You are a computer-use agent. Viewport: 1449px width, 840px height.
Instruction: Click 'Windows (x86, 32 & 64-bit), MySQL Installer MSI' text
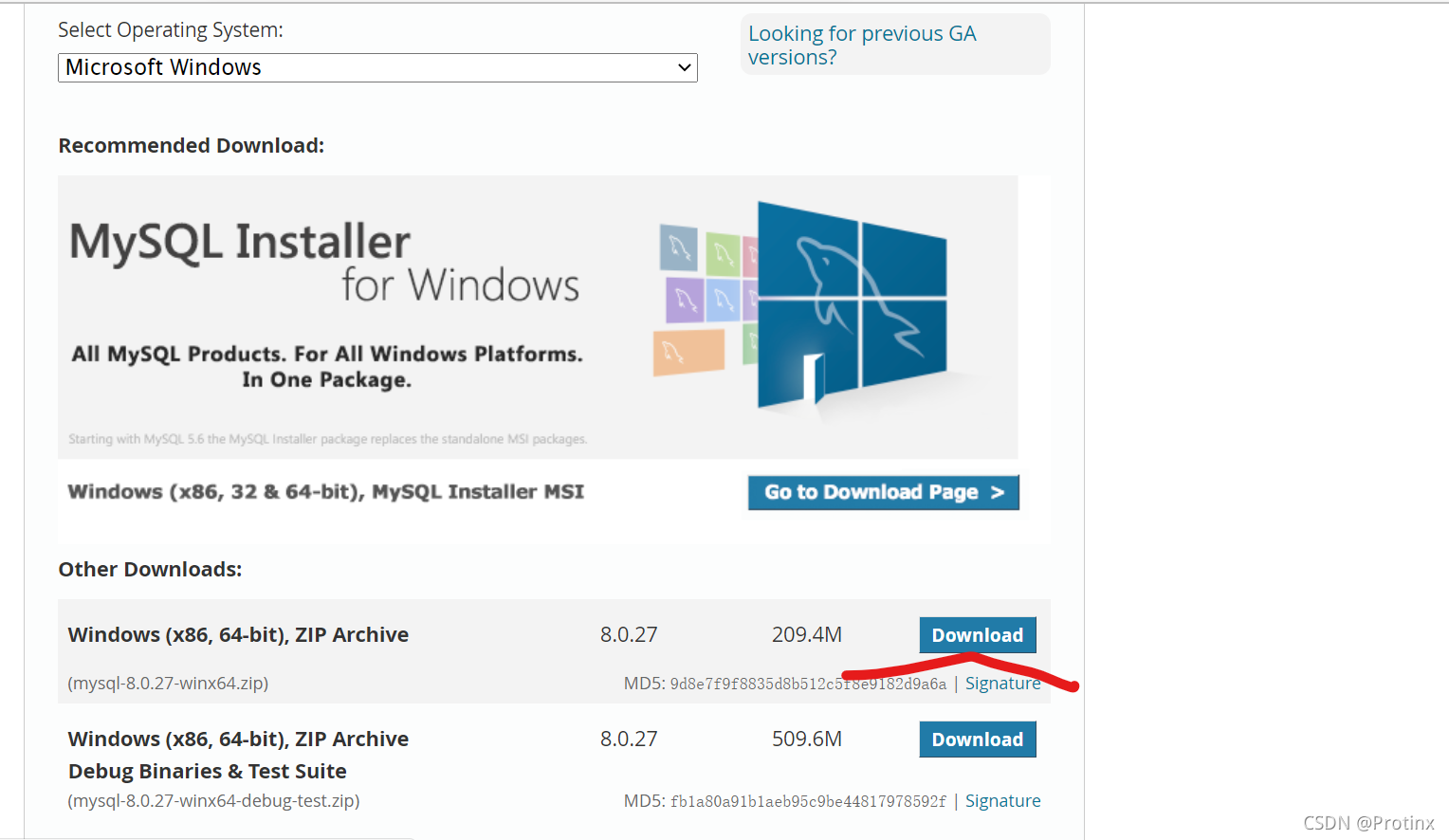(326, 492)
